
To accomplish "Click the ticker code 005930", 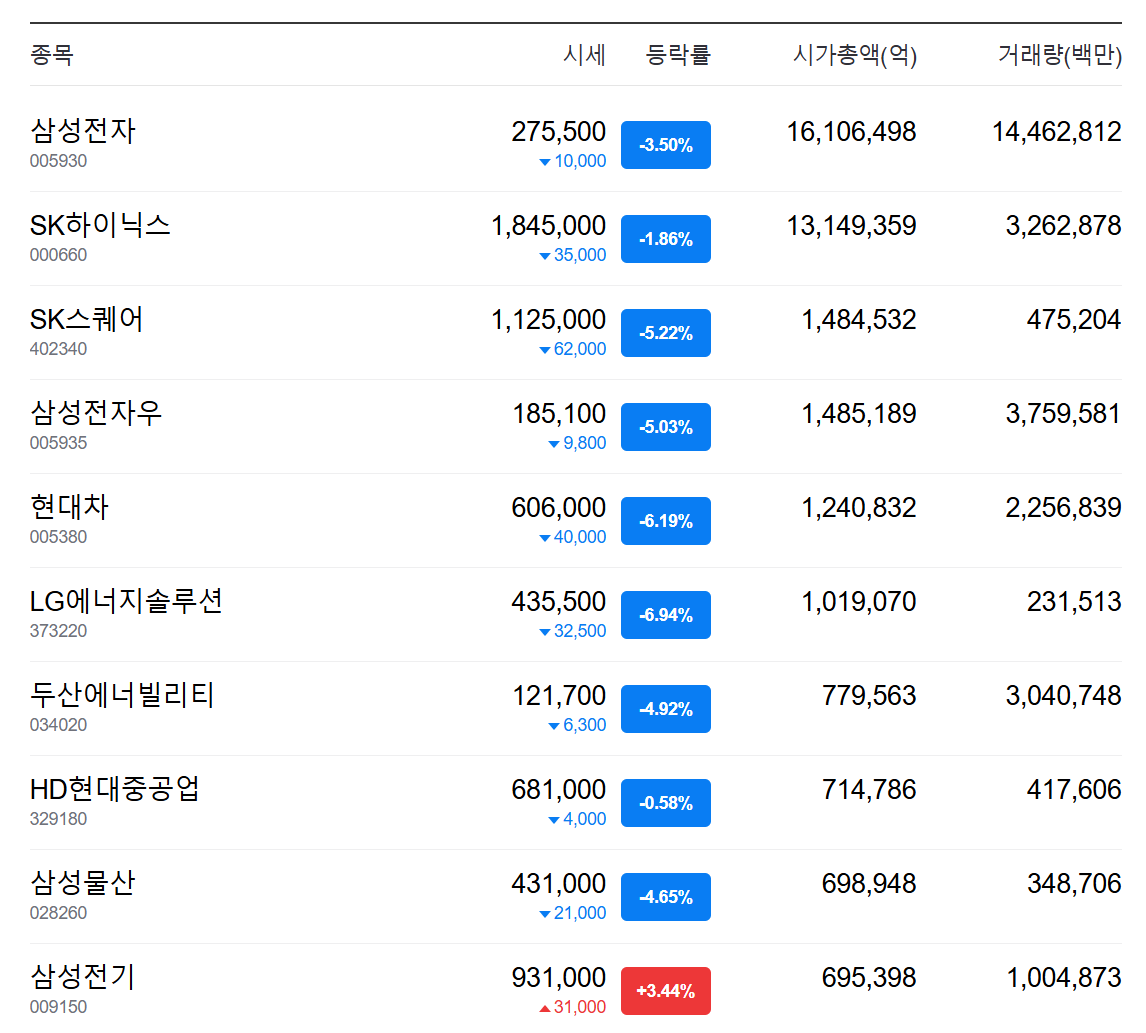I will [x=58, y=161].
